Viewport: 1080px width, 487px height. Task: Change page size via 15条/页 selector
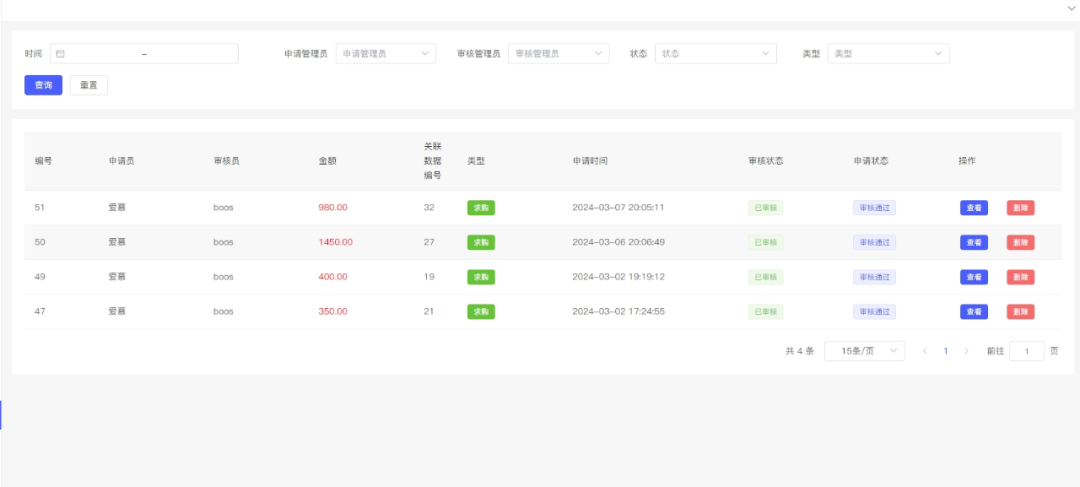864,351
